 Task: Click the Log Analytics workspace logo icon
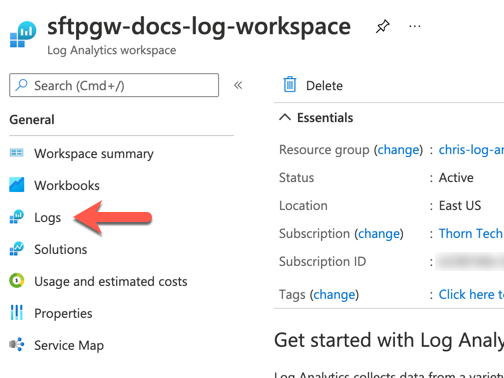click(23, 34)
